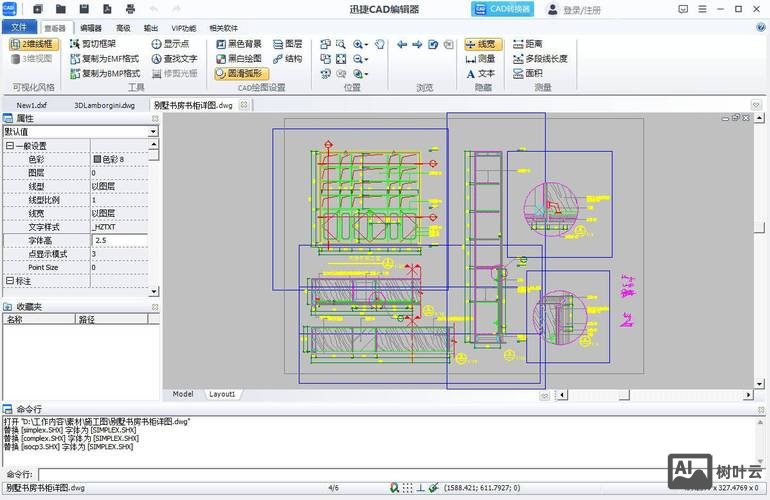Collapse the 一般设置 property group
This screenshot has height=500, width=770.
[10, 145]
